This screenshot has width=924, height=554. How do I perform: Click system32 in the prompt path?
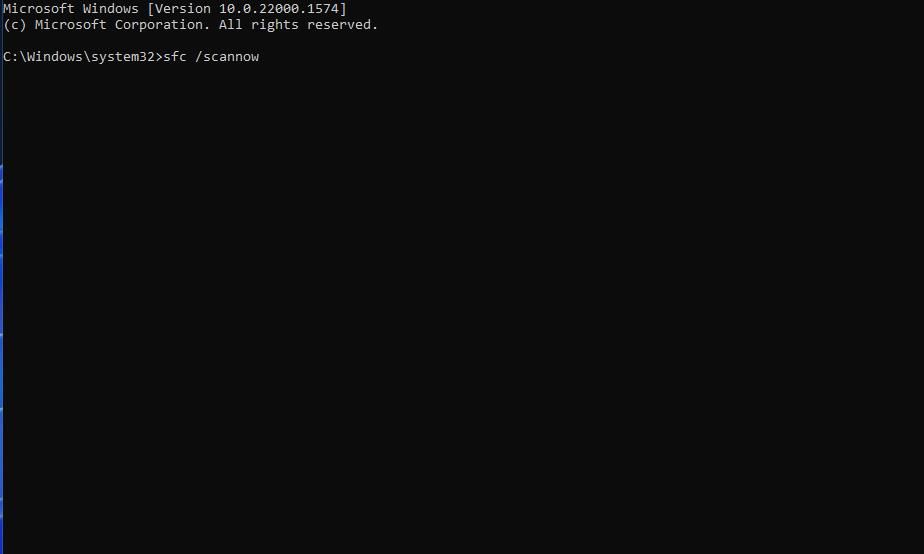tap(123, 57)
